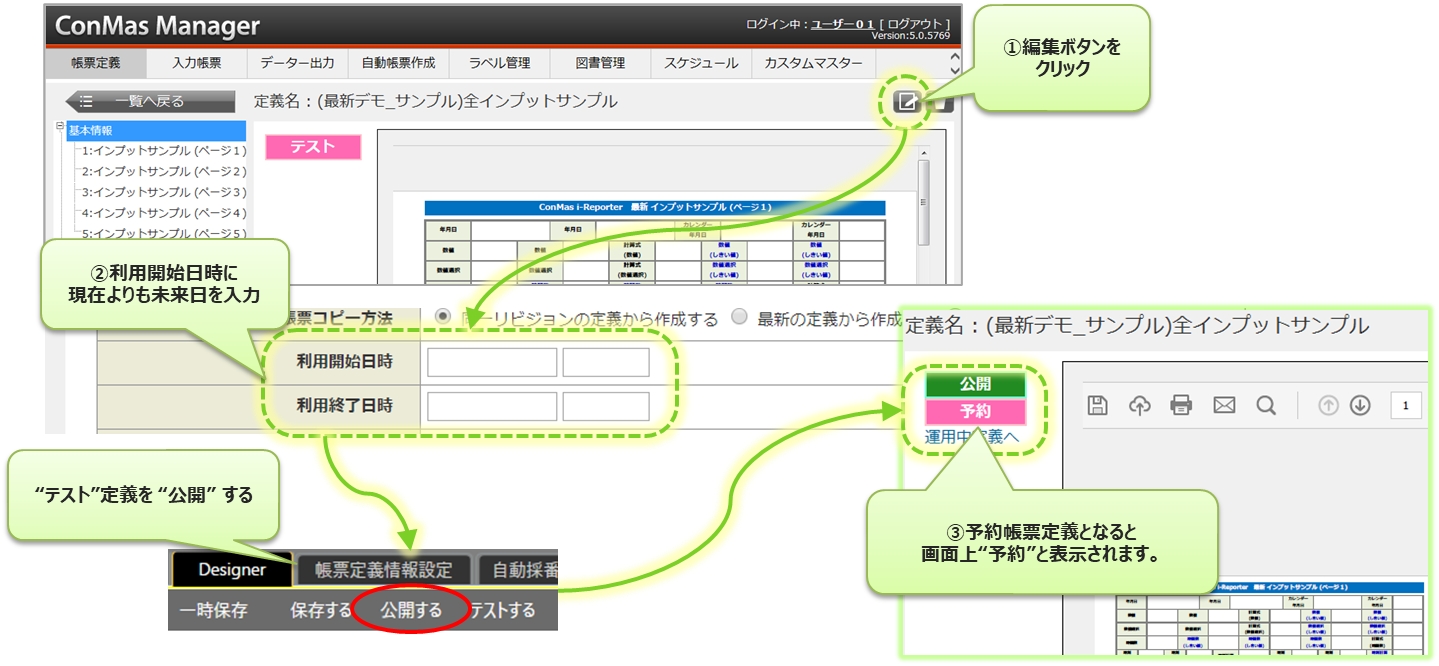Screen dimensions: 1439x666
Task: Click the envelope email icon in viewer toolbar
Action: pos(1224,405)
